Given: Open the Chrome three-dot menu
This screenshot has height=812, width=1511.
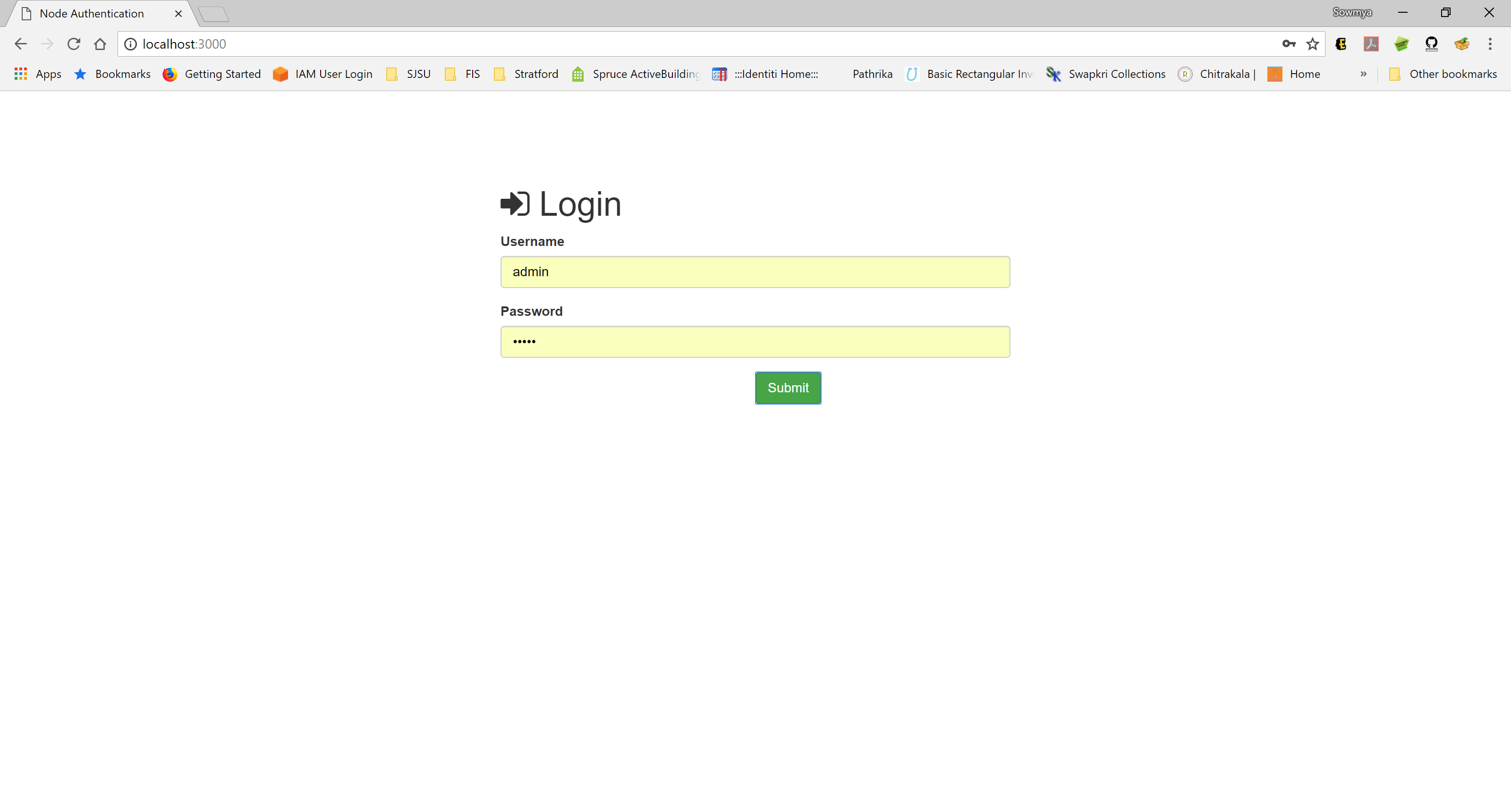Looking at the screenshot, I should coord(1490,44).
